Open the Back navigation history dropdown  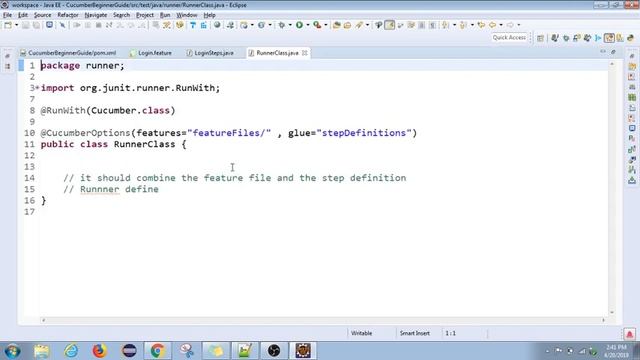501,25
